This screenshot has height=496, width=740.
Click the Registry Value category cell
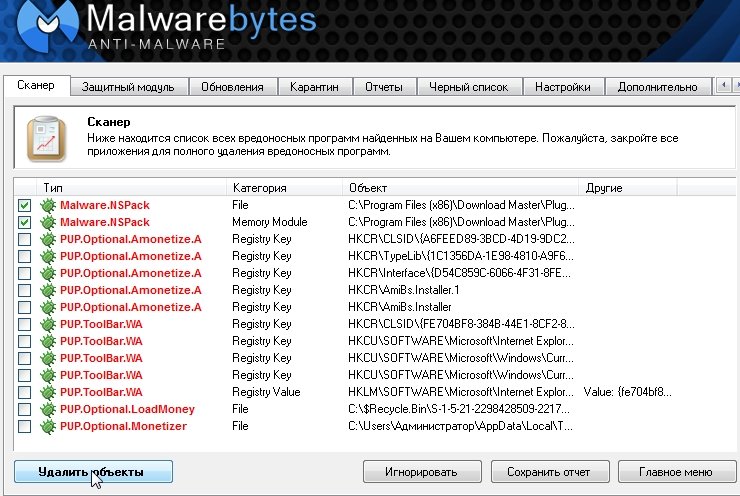point(266,392)
